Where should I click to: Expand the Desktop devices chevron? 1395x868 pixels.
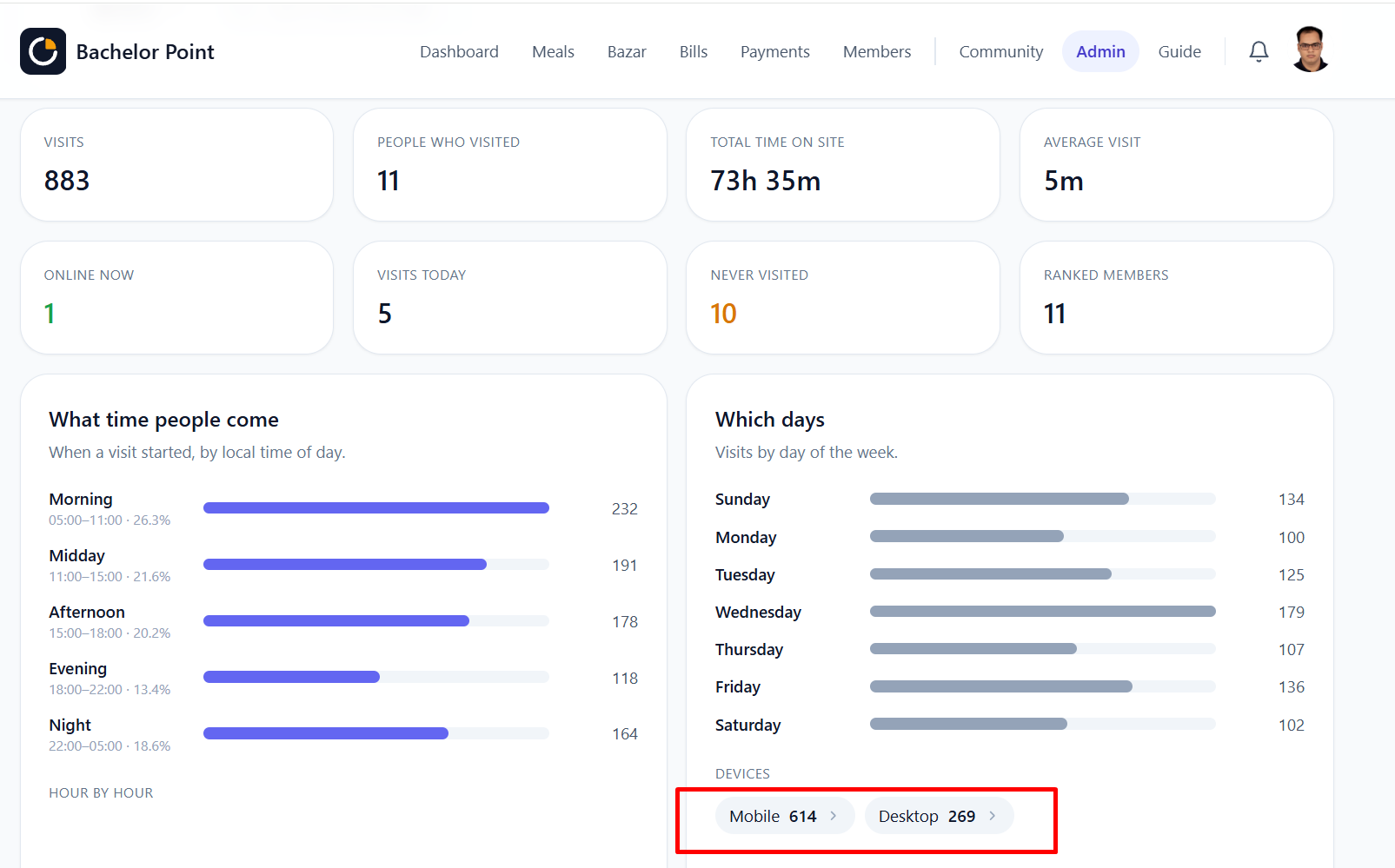(x=993, y=816)
